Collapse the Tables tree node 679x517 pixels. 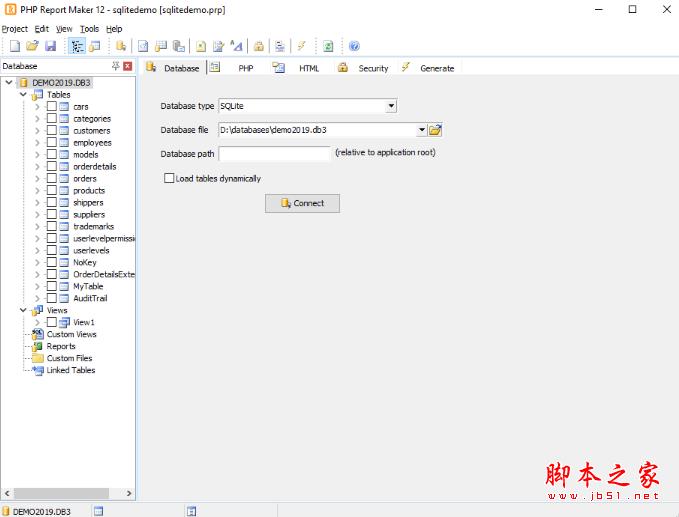pyautogui.click(x=23, y=94)
